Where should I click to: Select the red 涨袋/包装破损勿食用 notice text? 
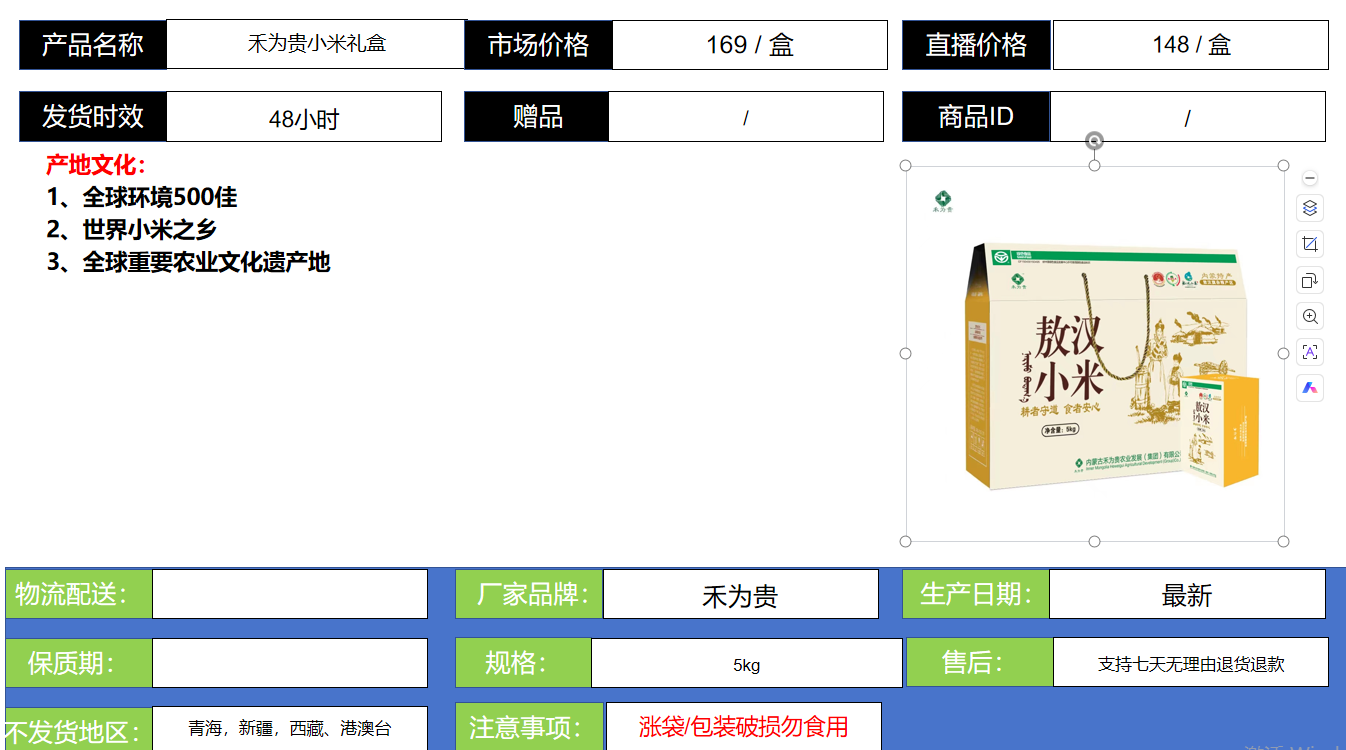(x=743, y=727)
